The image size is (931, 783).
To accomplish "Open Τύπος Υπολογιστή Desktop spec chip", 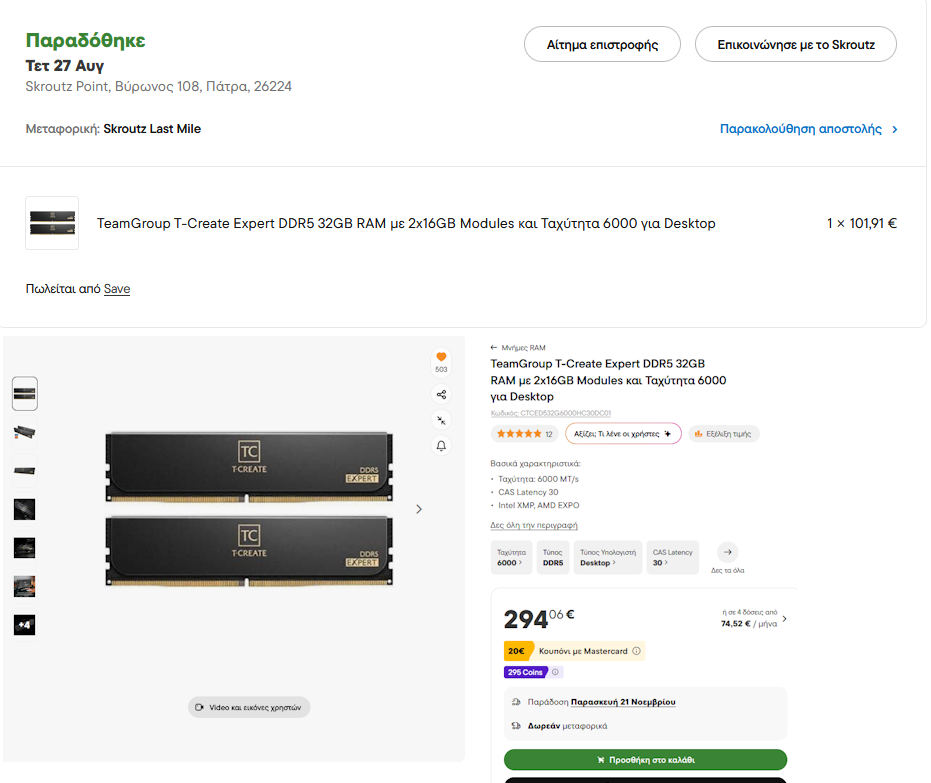I will pos(608,557).
